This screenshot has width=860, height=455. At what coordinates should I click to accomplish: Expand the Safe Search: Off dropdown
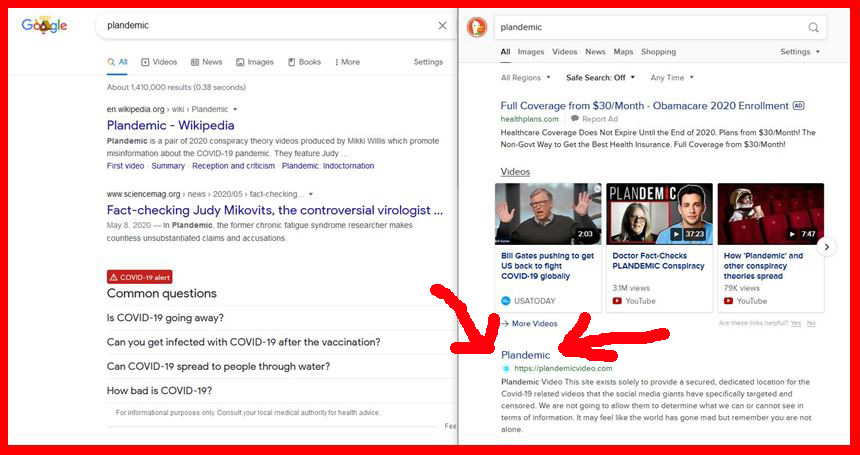click(601, 78)
